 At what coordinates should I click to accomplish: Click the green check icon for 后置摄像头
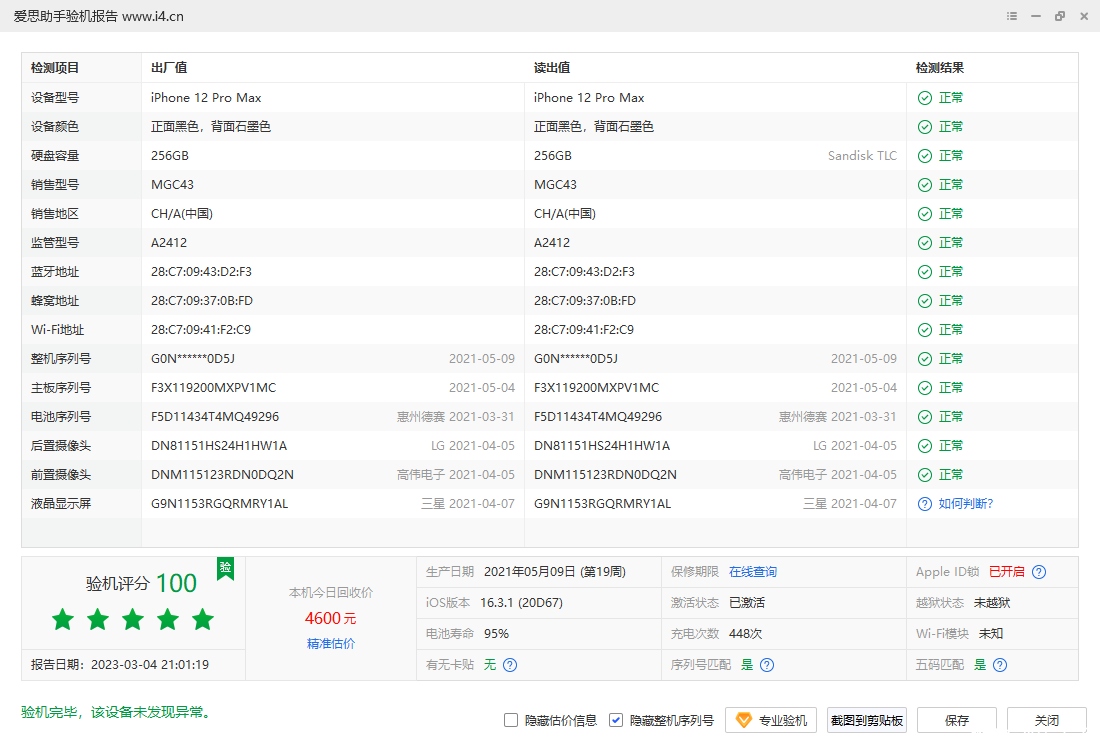(x=925, y=446)
